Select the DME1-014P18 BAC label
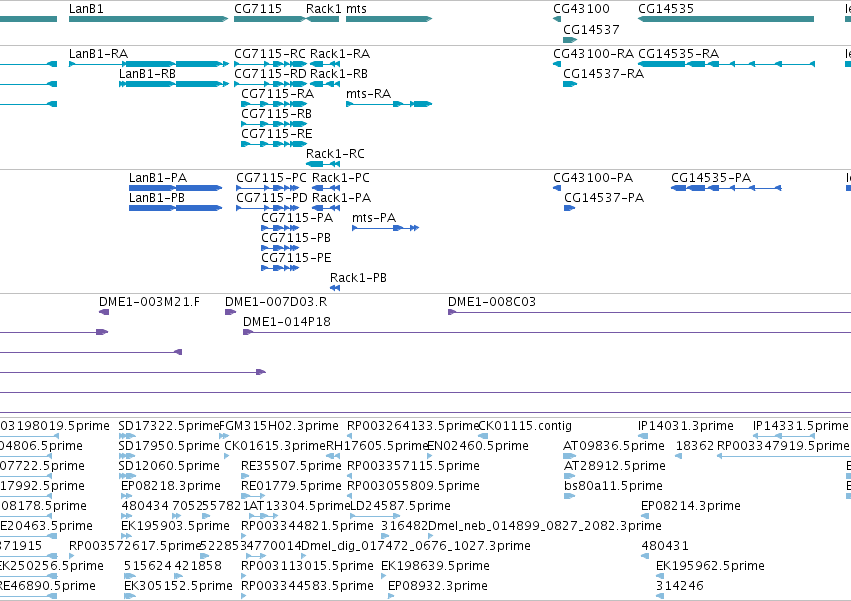This screenshot has height=601, width=851. [287, 322]
